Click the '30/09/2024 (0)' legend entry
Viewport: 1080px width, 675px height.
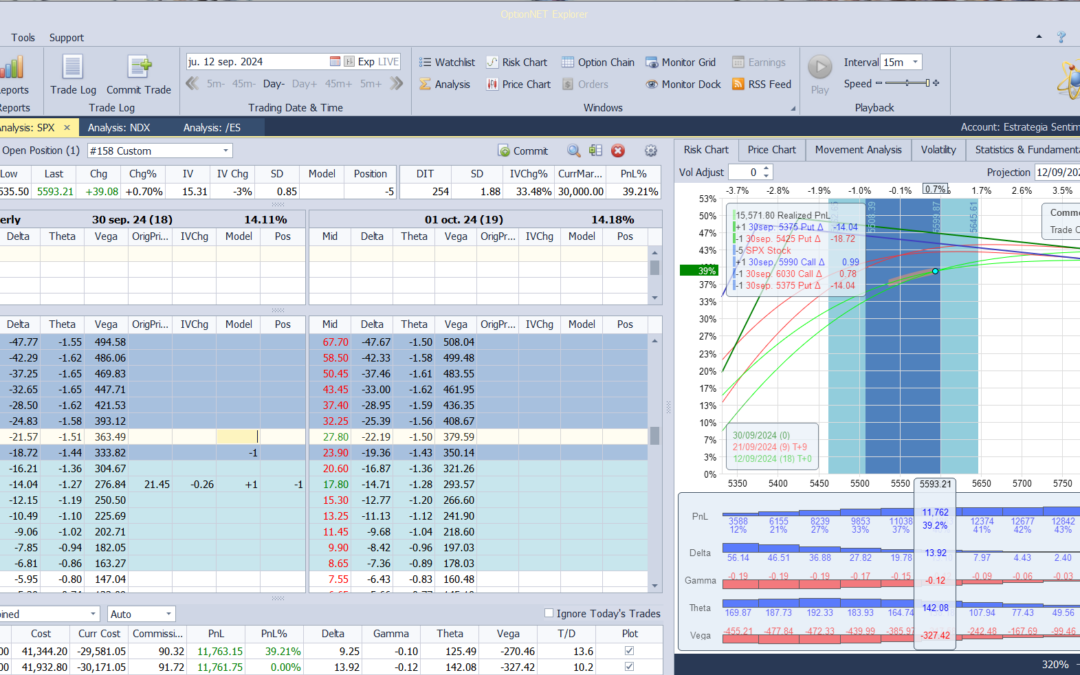click(x=761, y=435)
